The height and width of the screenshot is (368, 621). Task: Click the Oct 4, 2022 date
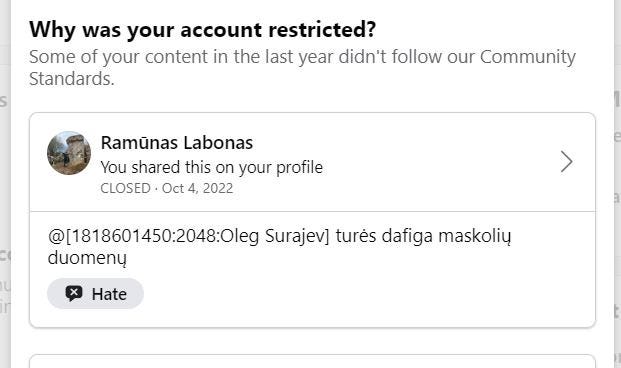pyautogui.click(x=198, y=188)
